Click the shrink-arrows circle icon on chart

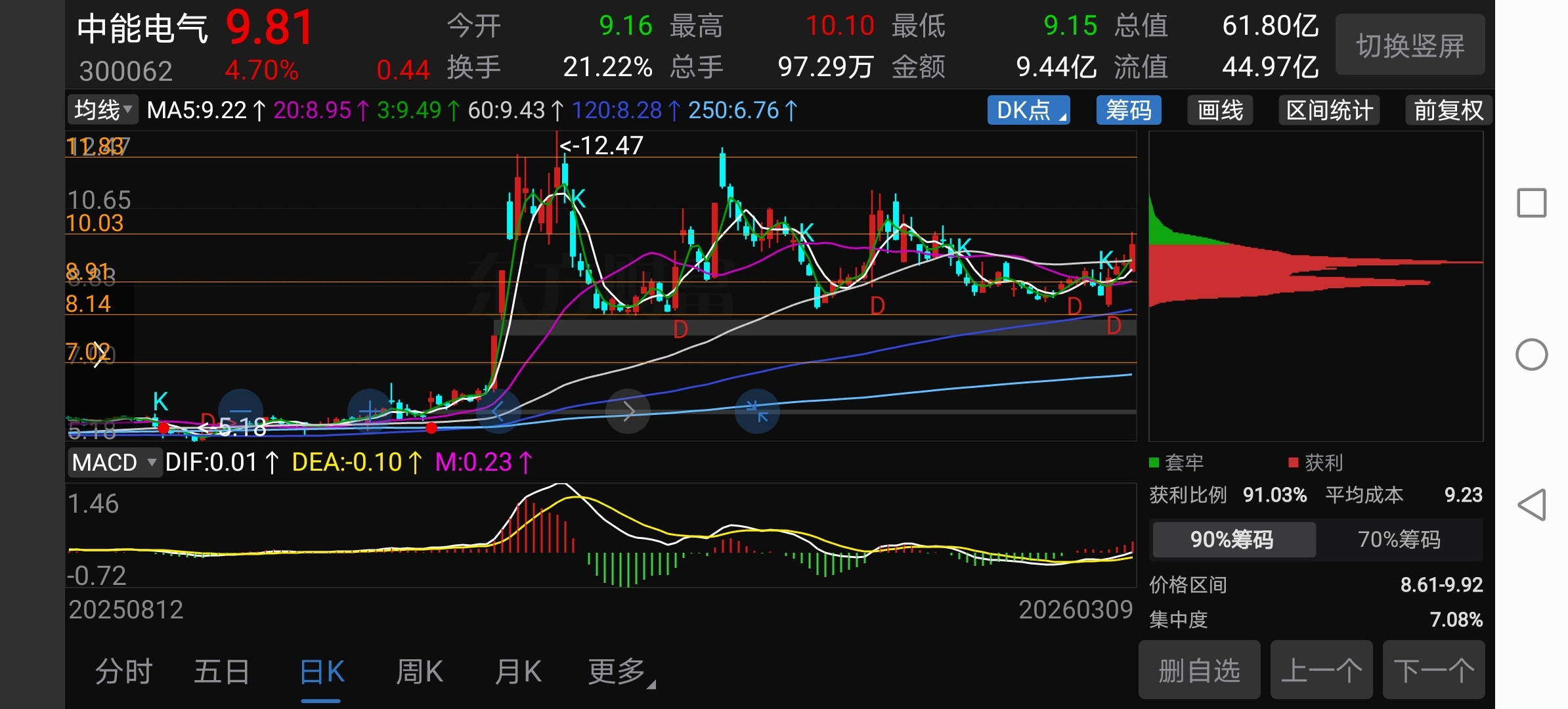tap(757, 411)
